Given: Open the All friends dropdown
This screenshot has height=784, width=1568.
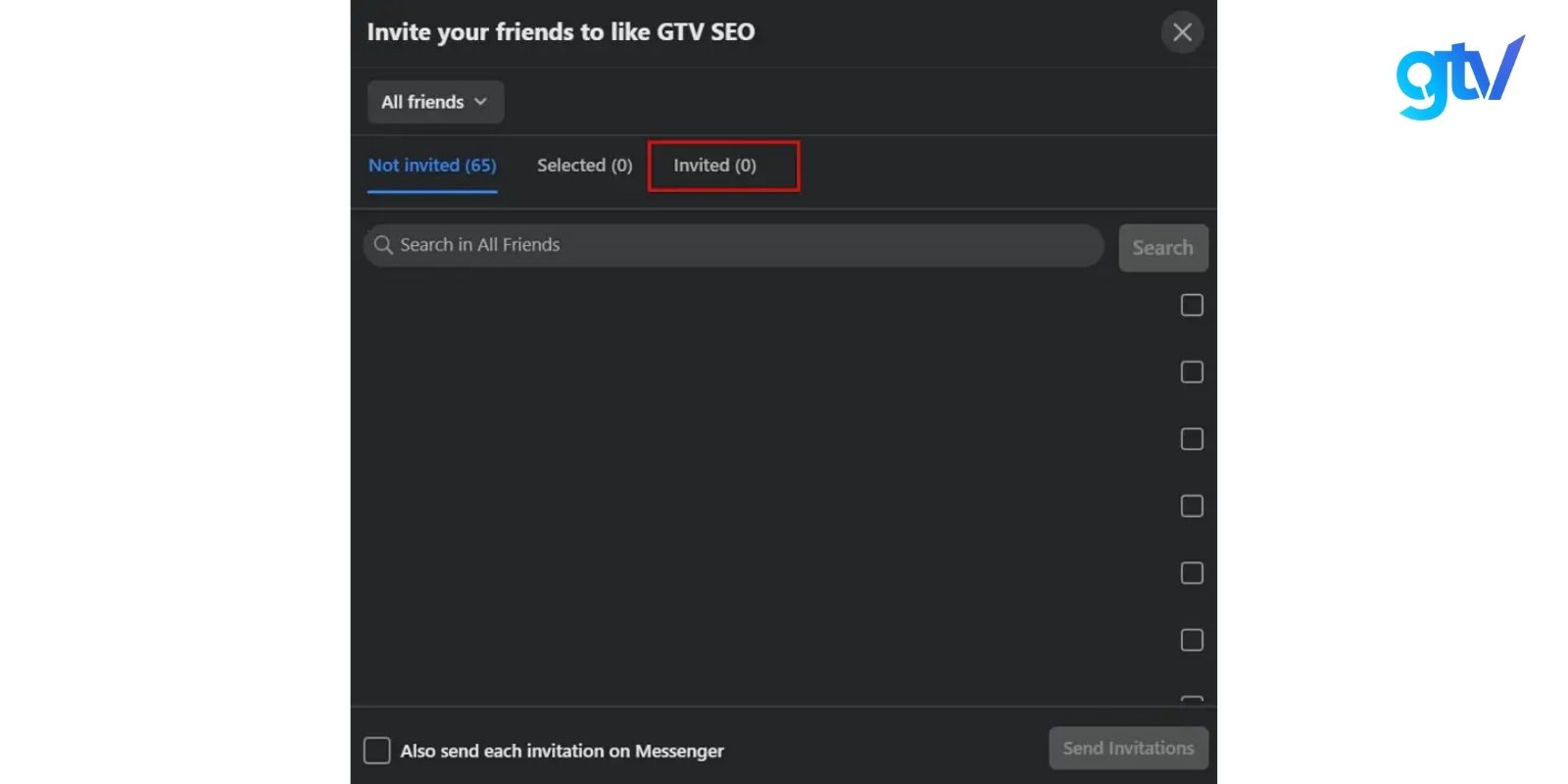Looking at the screenshot, I should [x=435, y=102].
